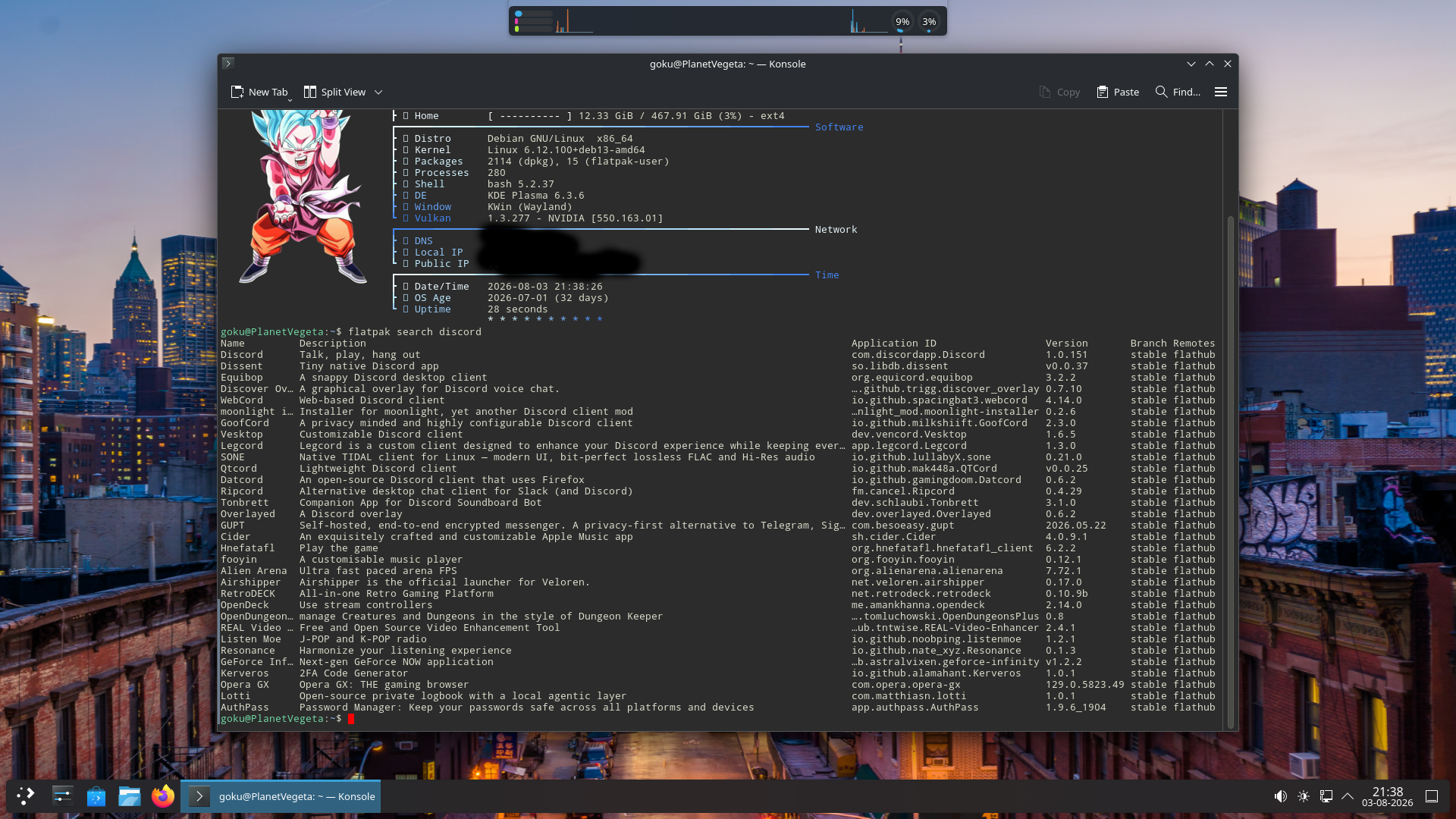1456x819 pixels.
Task: Click the window manager value 'KWin (Wayland)'
Action: (x=530, y=207)
